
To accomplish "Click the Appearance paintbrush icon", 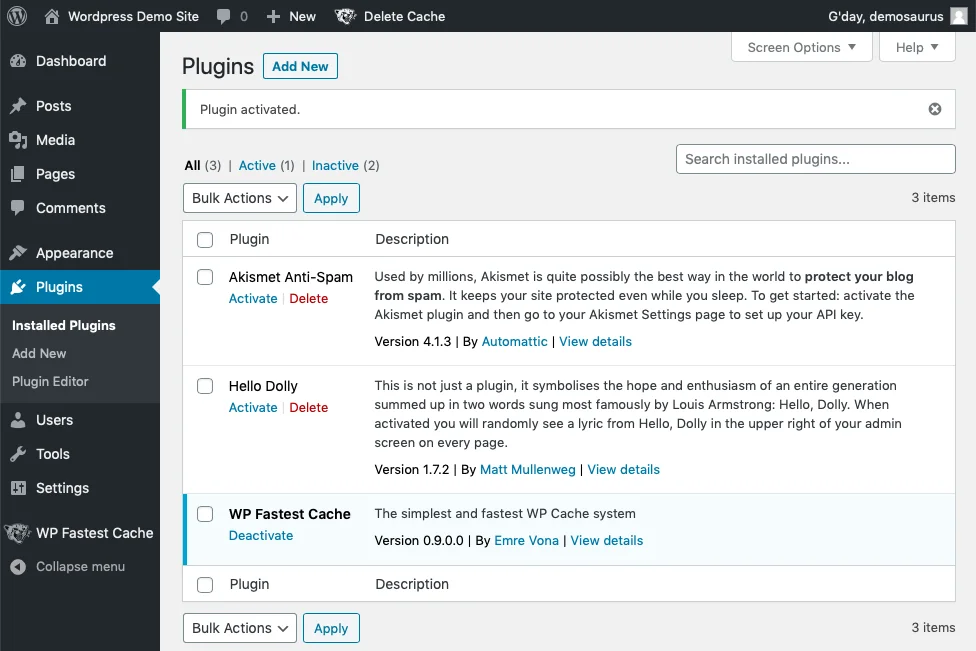I will [x=18, y=253].
